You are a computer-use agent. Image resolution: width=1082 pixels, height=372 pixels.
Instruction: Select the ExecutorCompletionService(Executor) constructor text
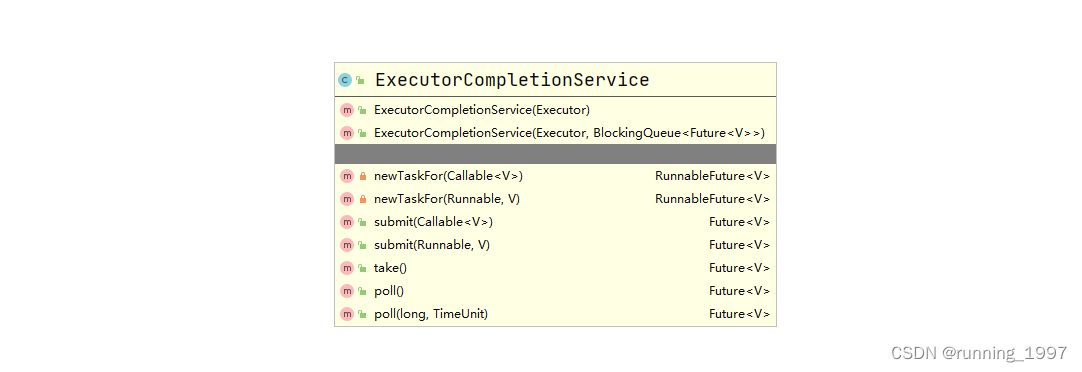[x=482, y=110]
